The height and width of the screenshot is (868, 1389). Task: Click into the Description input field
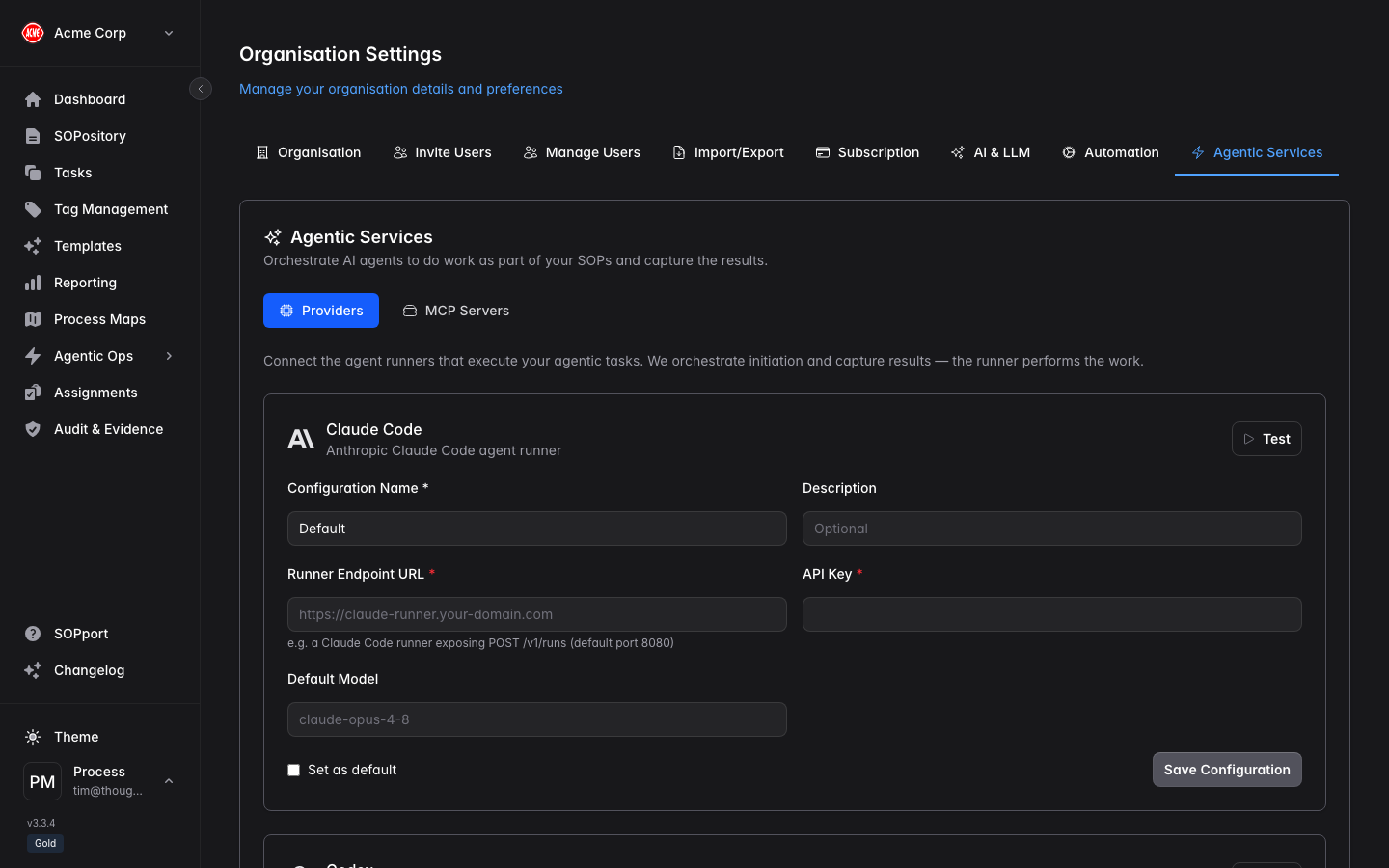pos(1052,529)
